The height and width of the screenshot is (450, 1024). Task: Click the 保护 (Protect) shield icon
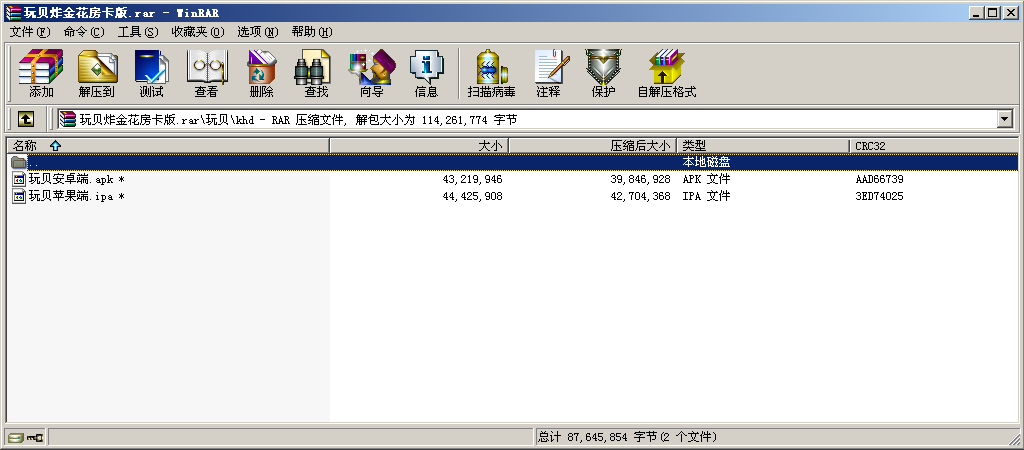pos(603,73)
